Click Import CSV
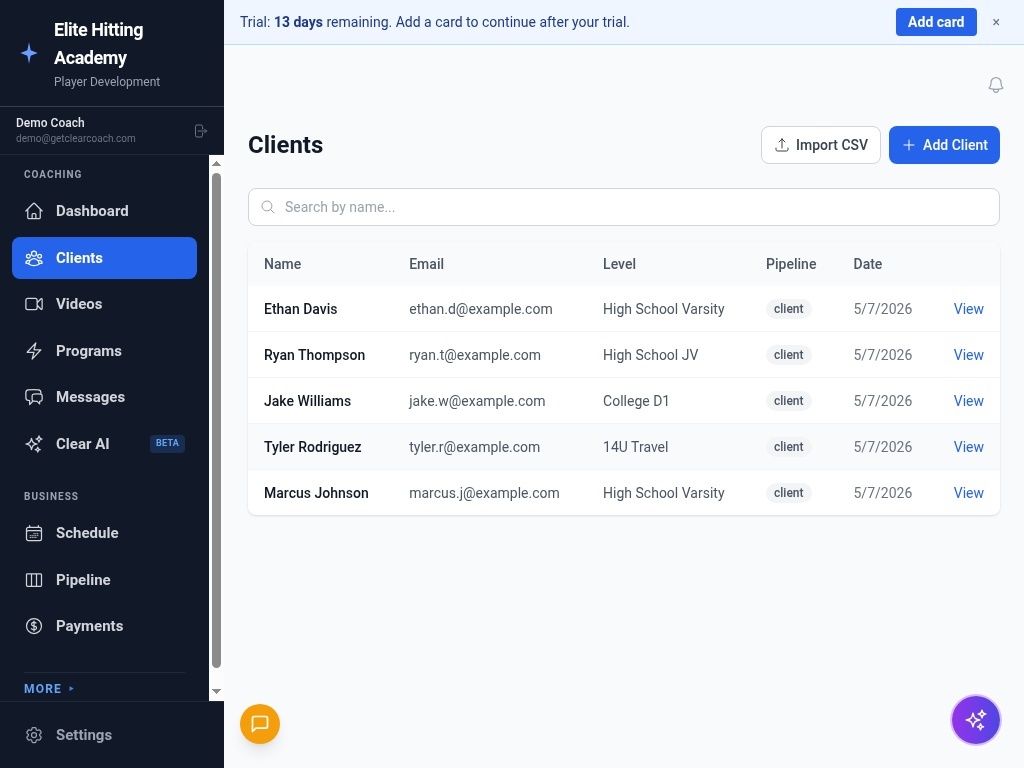The image size is (1024, 768). point(820,145)
